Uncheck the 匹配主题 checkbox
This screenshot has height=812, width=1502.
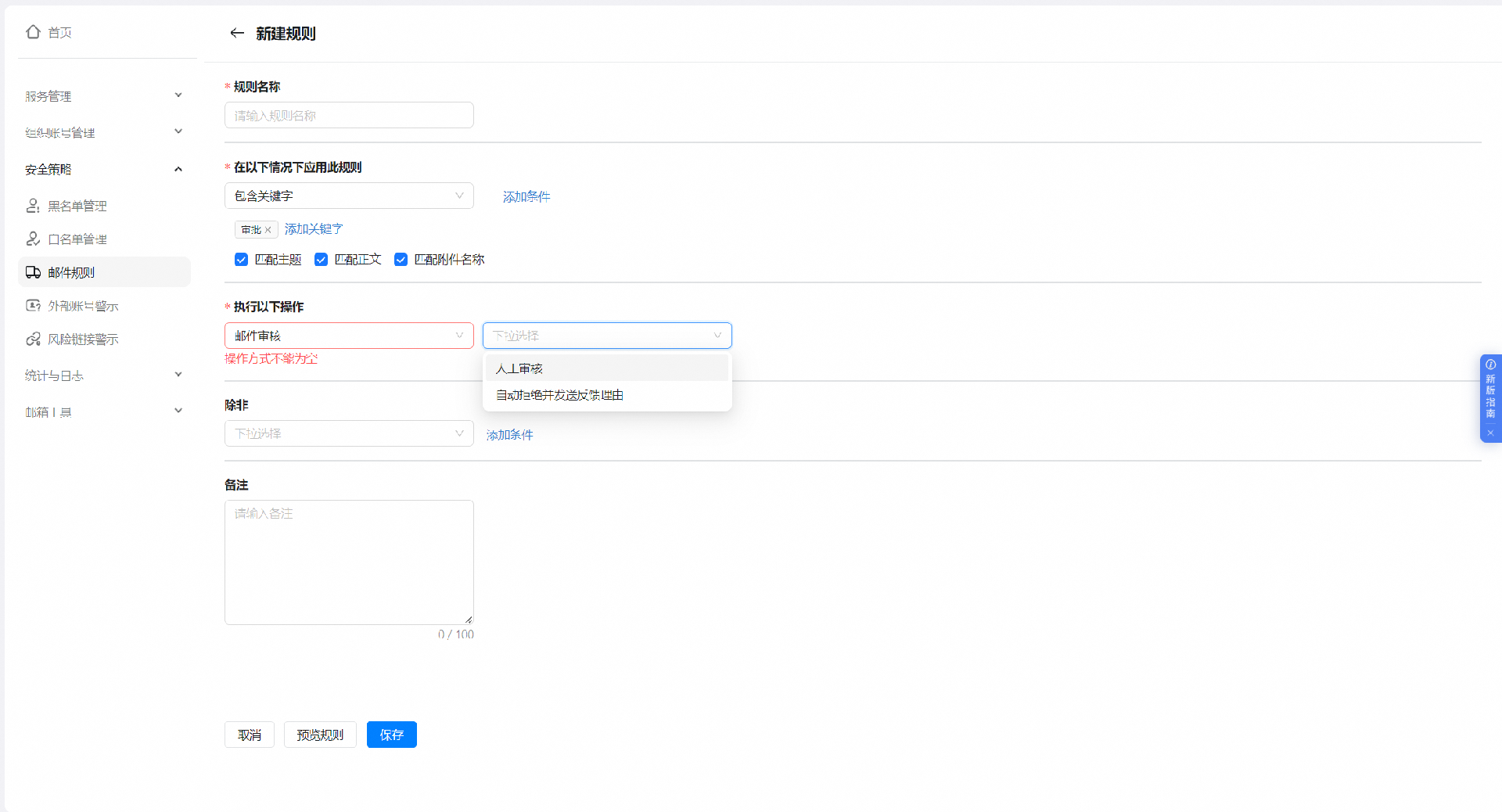[241, 260]
